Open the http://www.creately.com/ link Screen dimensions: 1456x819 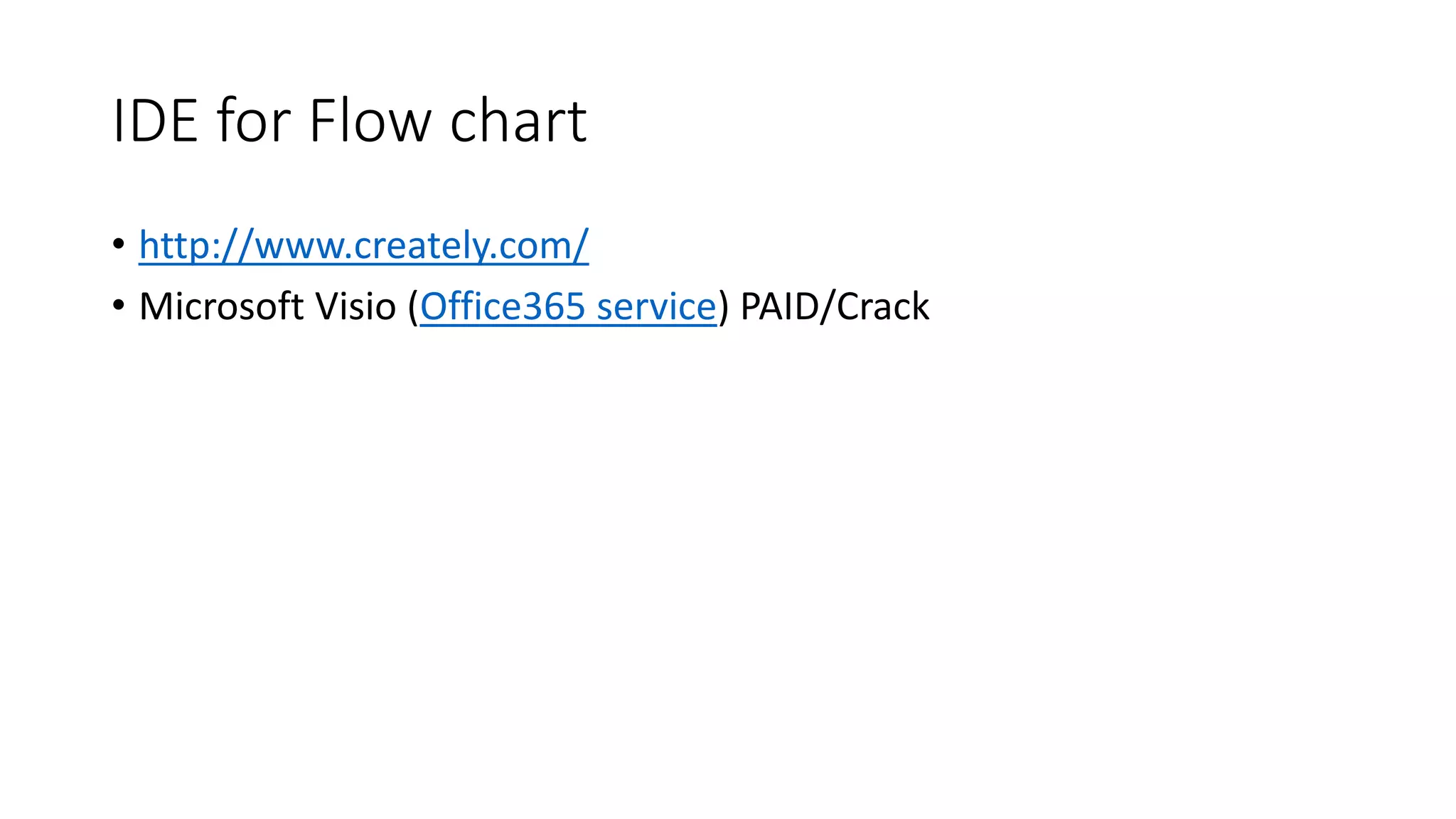pyautogui.click(x=363, y=245)
